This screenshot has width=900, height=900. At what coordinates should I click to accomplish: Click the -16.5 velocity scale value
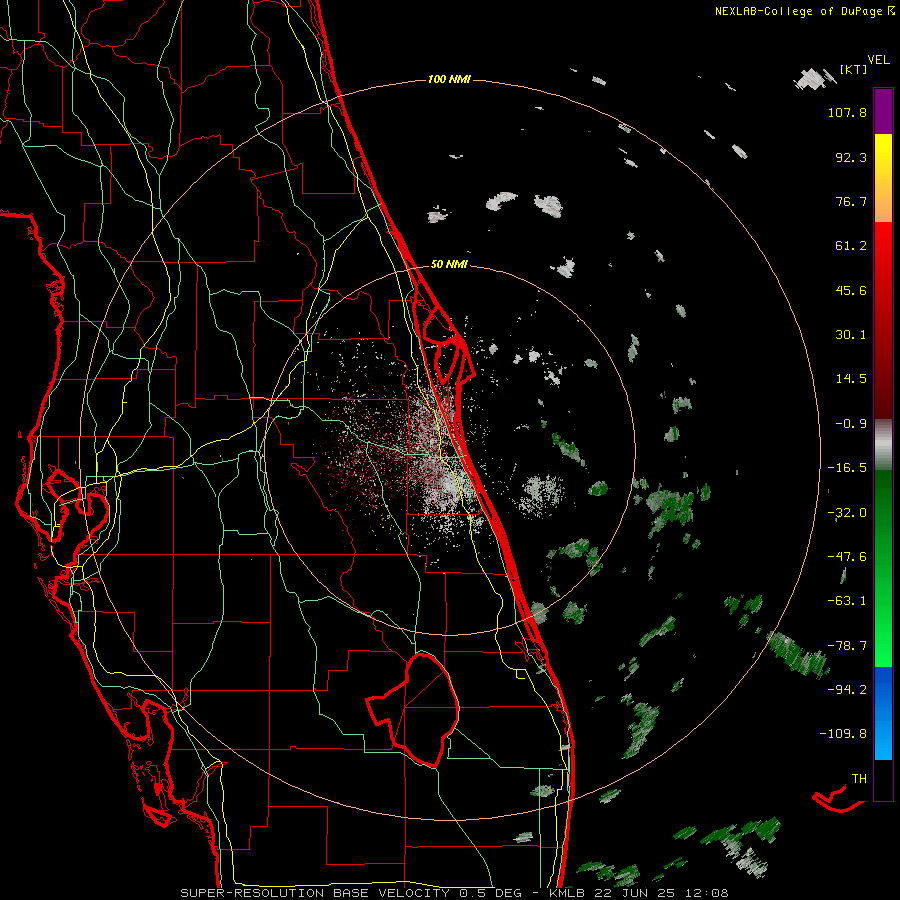[847, 468]
